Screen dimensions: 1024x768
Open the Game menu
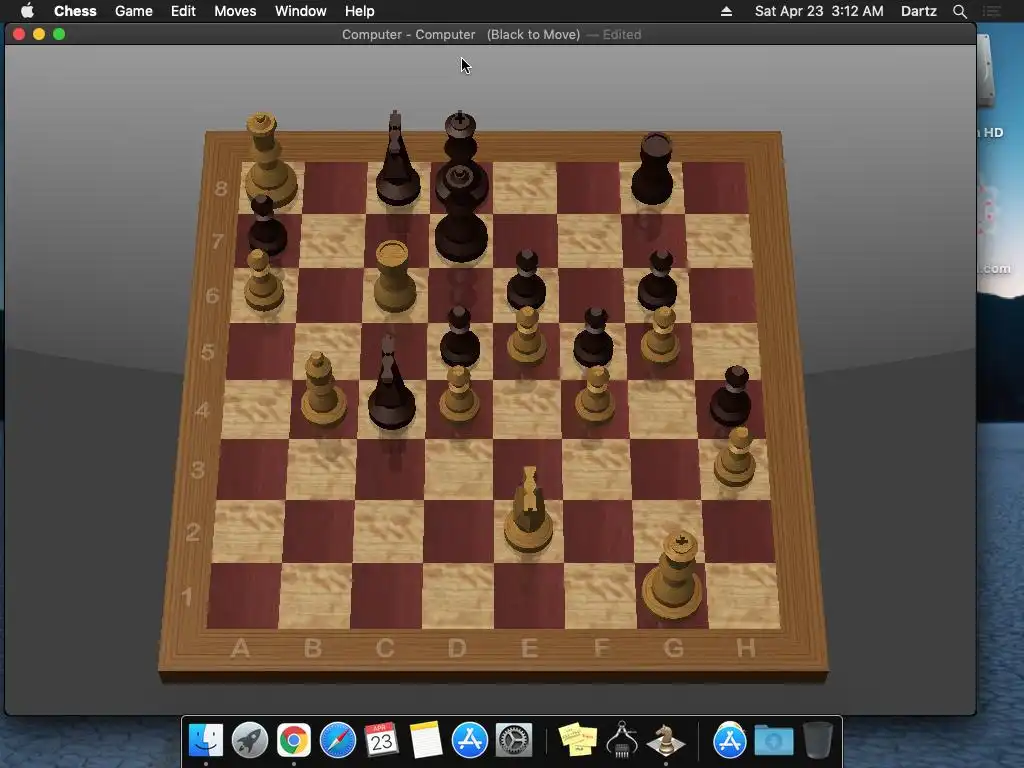[133, 11]
